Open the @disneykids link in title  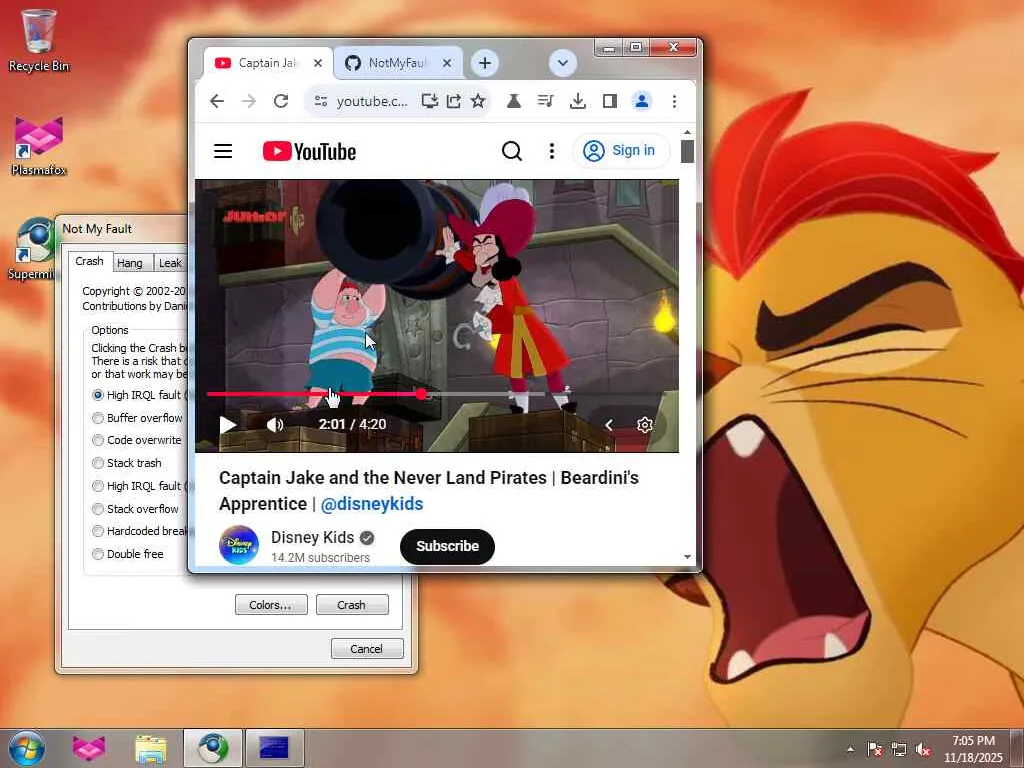tap(372, 504)
